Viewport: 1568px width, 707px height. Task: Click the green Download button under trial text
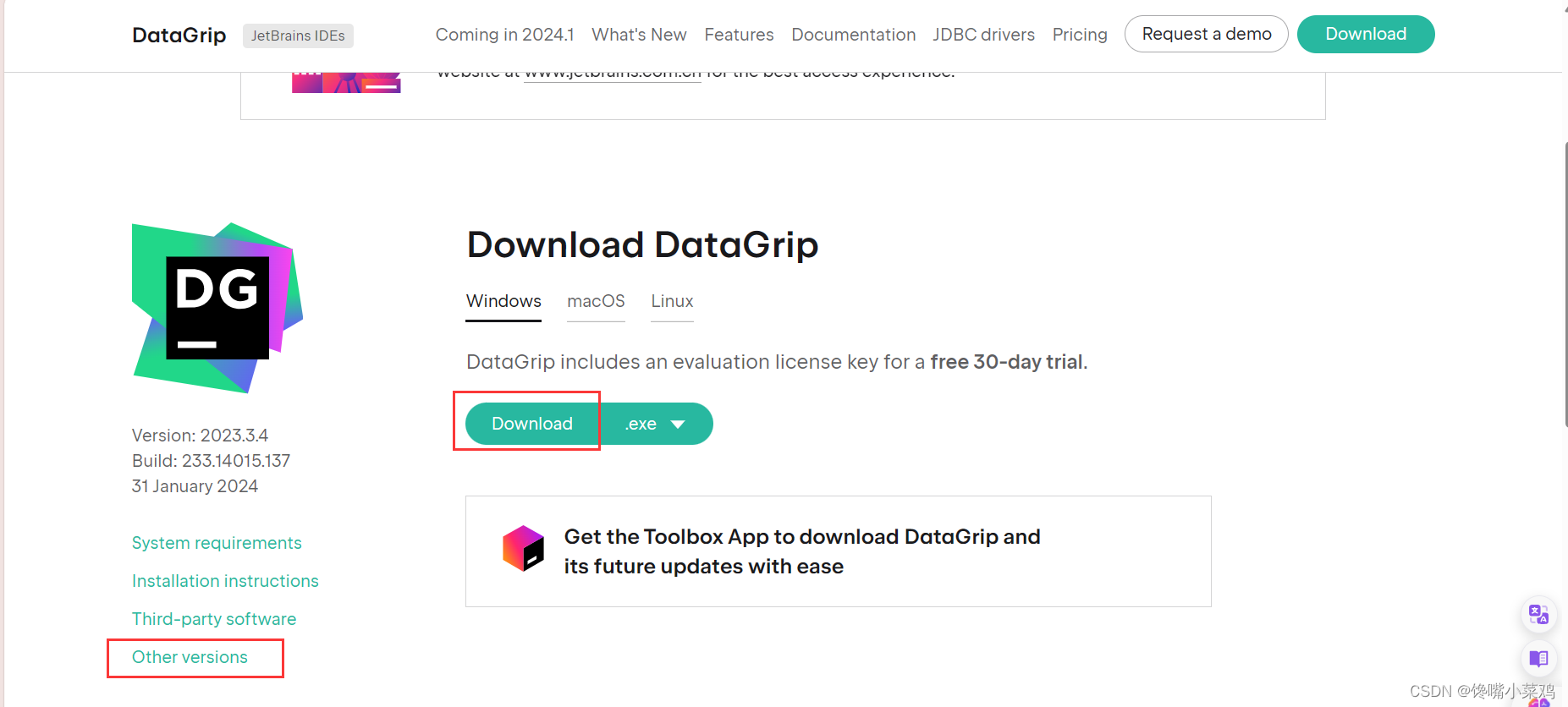(532, 424)
